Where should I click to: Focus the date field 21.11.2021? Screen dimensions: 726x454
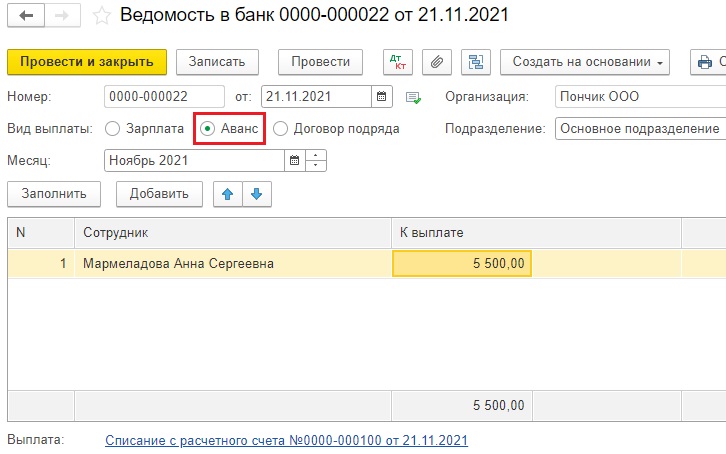coord(316,97)
